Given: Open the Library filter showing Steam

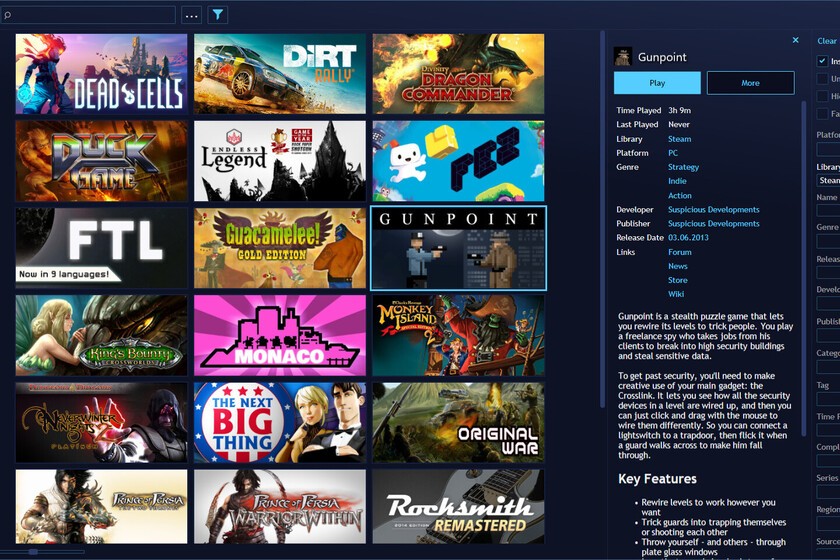Looking at the screenshot, I should pos(828,181).
